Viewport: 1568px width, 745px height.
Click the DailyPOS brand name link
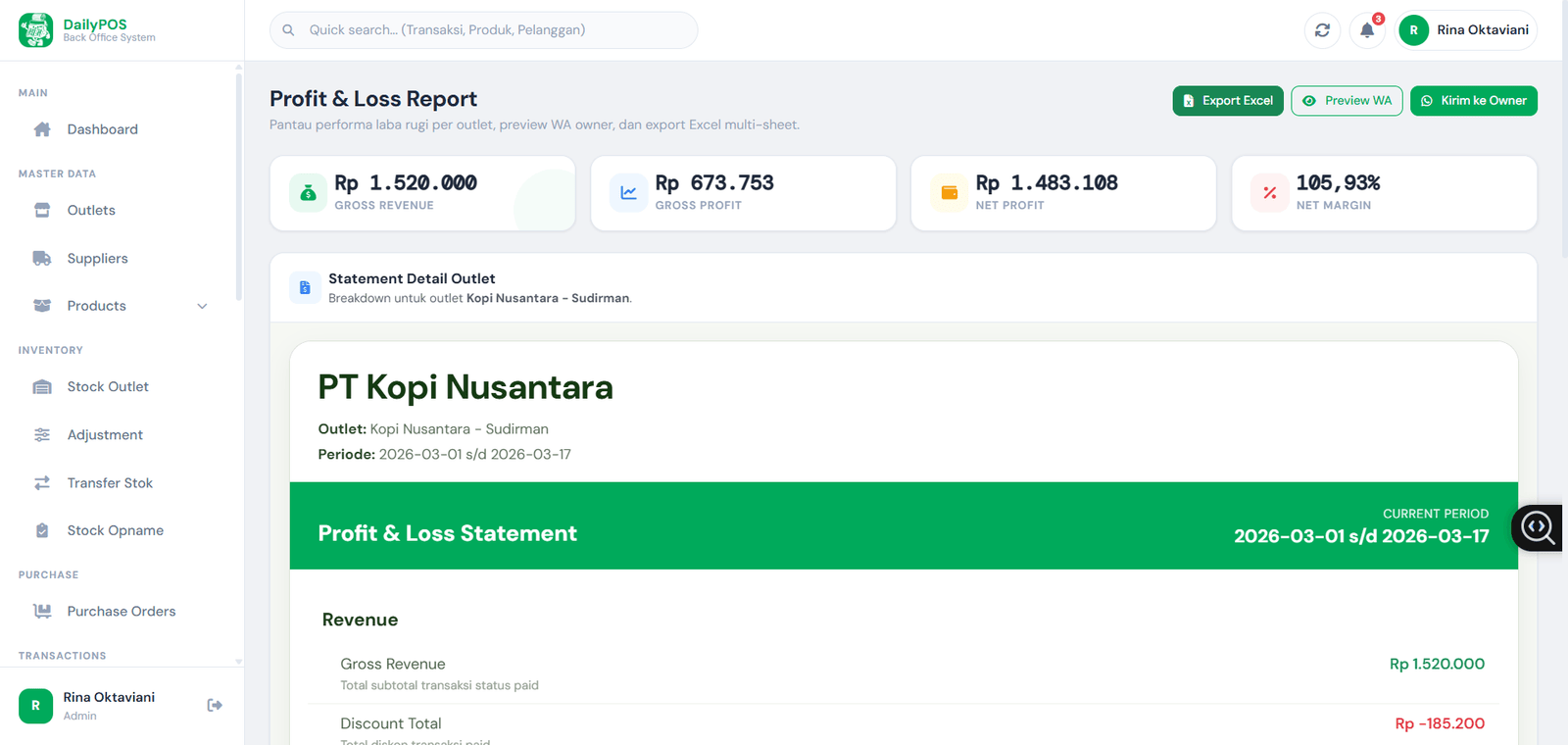coord(95,25)
